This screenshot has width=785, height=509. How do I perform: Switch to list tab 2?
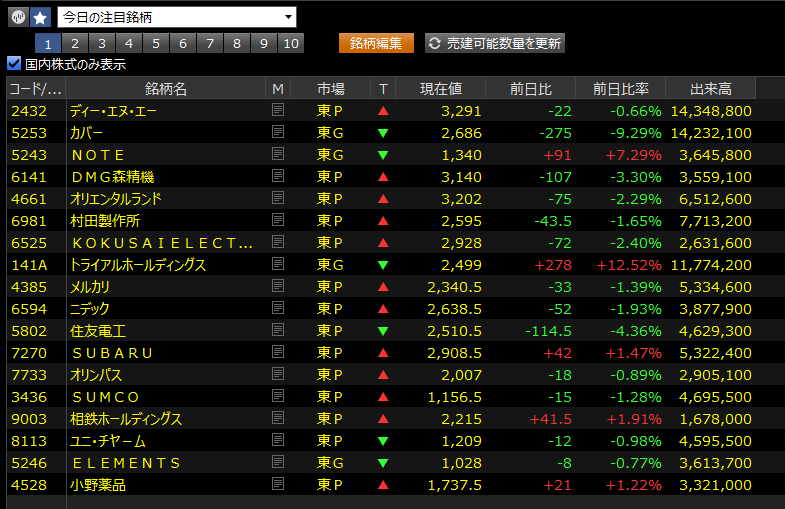(75, 44)
